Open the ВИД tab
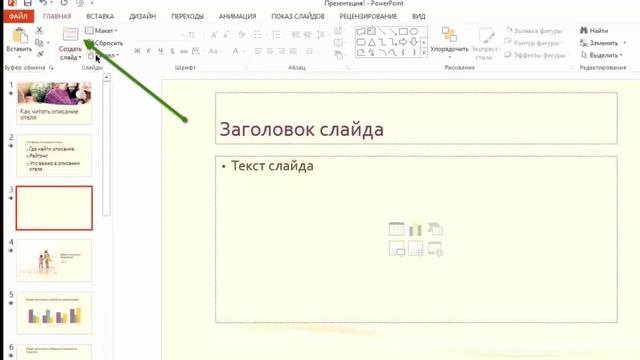 tap(419, 16)
